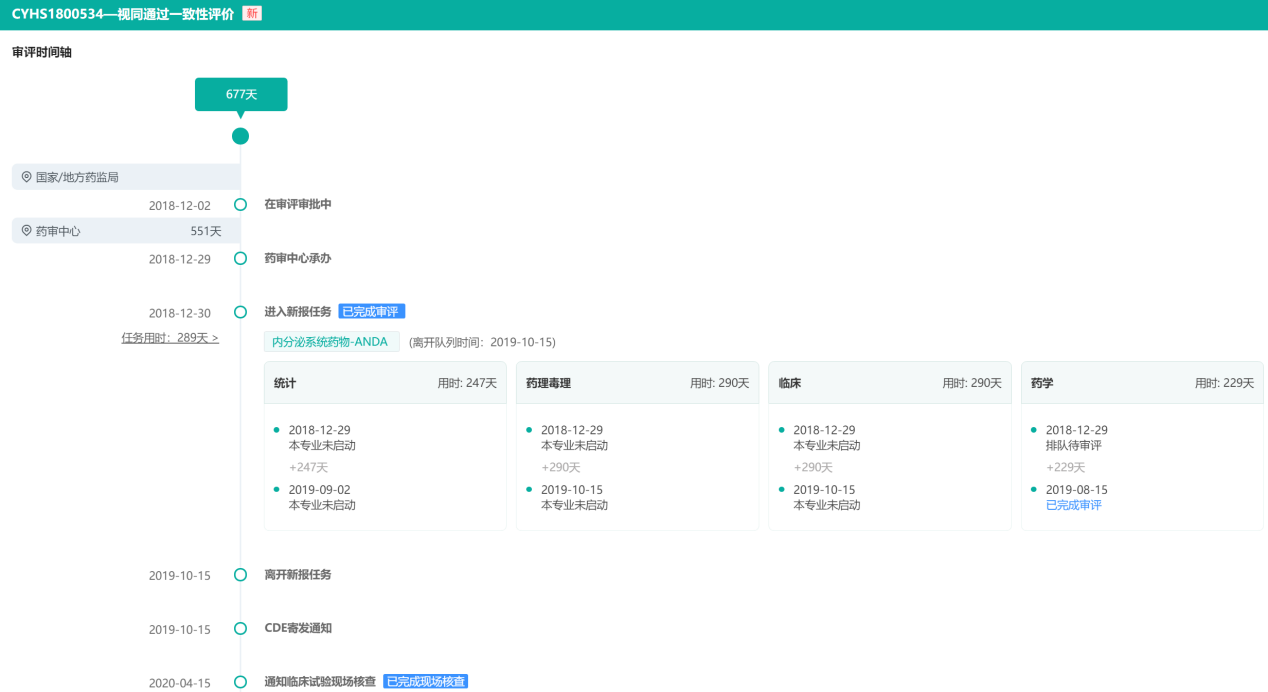1268x692 pixels.
Task: Open the 药理毒理 review card header
Action: (637, 383)
